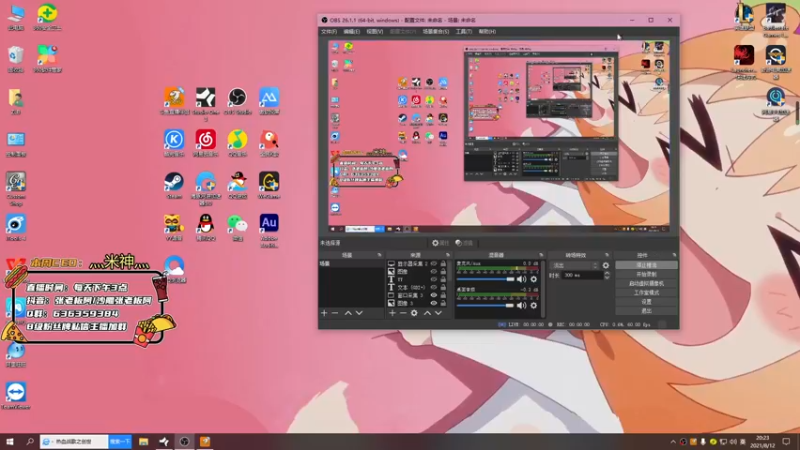Toggle visibility of the 文本 (GDI+) source

click(434, 287)
